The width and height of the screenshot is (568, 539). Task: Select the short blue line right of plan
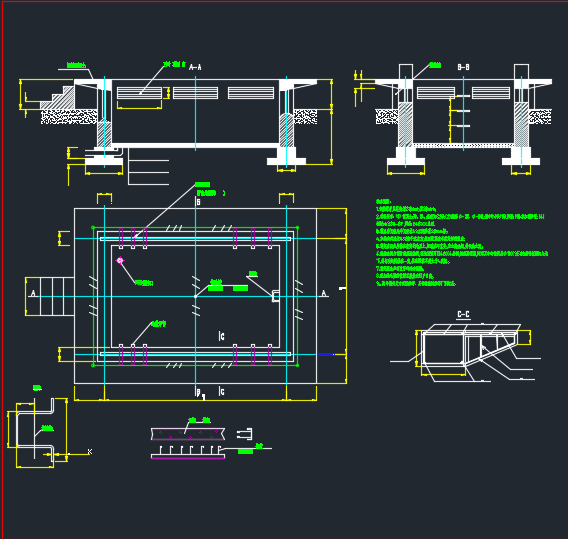(x=326, y=354)
